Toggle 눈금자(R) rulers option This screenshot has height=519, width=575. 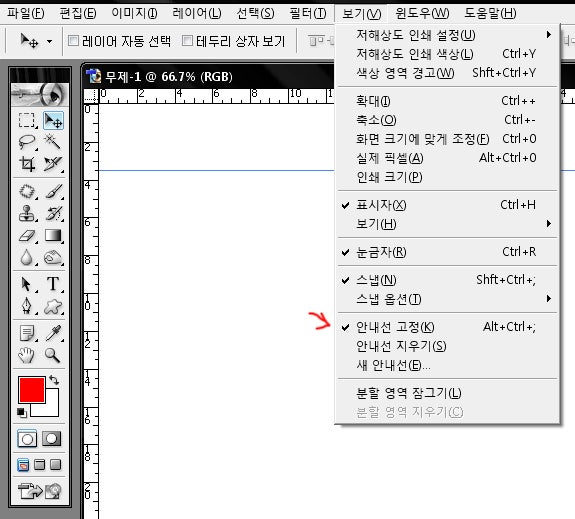(x=447, y=252)
